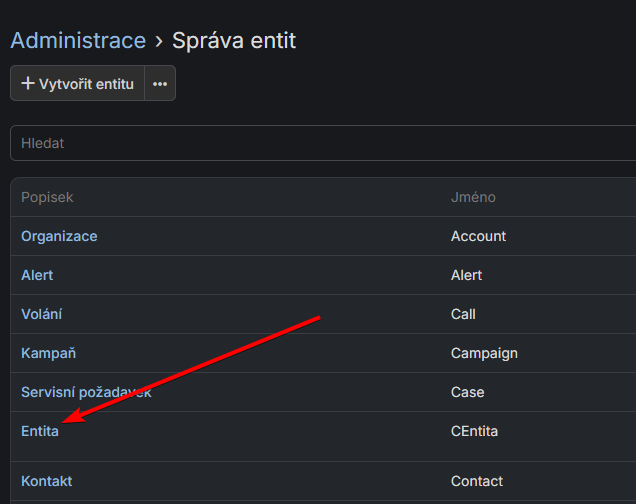Focus the Hledat search field

tap(323, 143)
